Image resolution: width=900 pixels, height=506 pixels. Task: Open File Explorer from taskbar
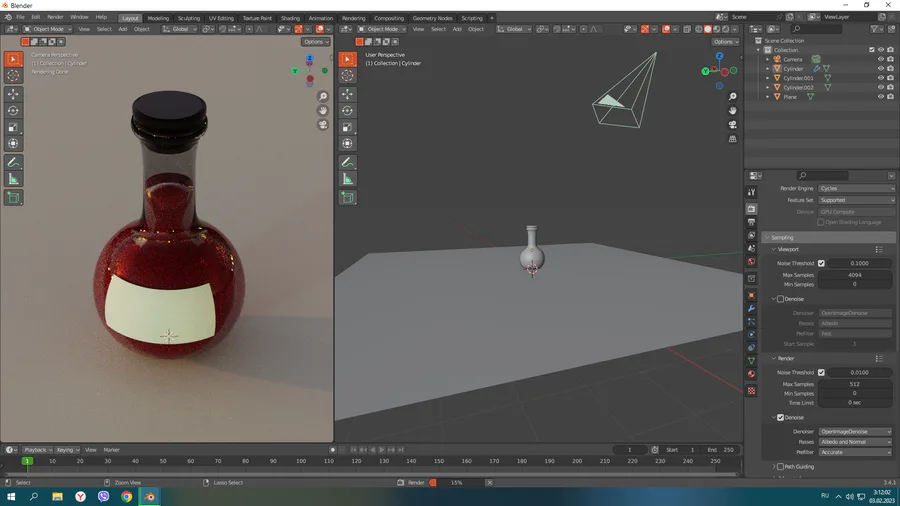[x=57, y=497]
